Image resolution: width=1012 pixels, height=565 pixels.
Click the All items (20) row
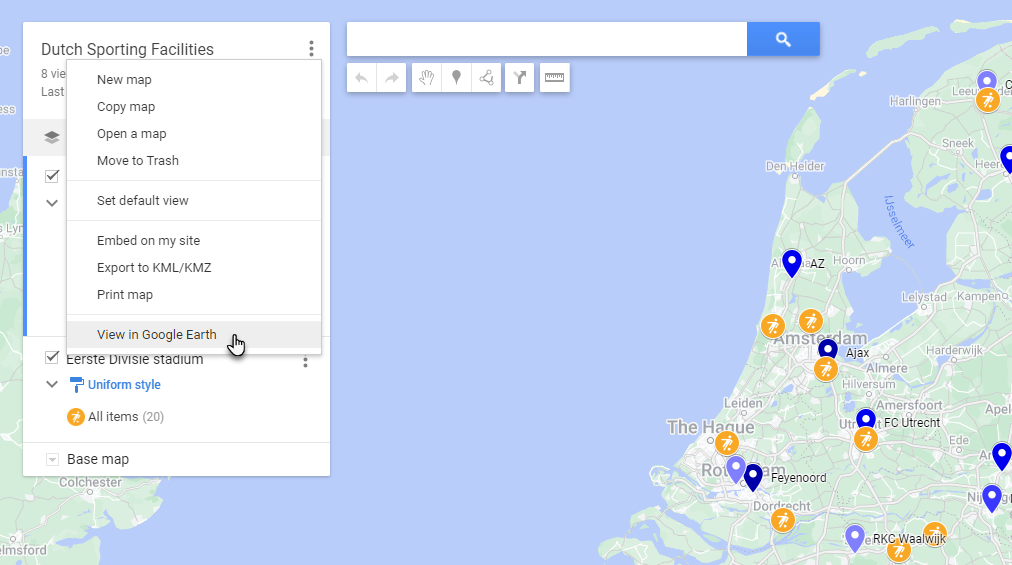coord(126,416)
